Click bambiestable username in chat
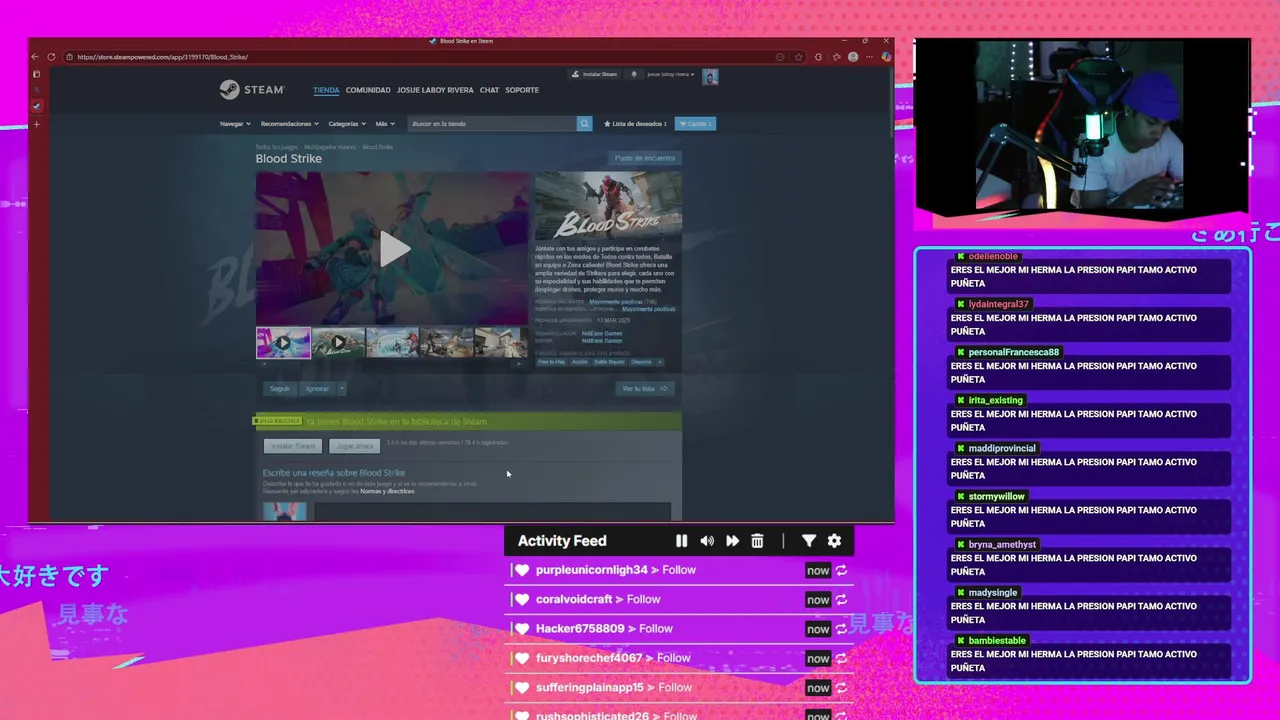 coord(997,640)
